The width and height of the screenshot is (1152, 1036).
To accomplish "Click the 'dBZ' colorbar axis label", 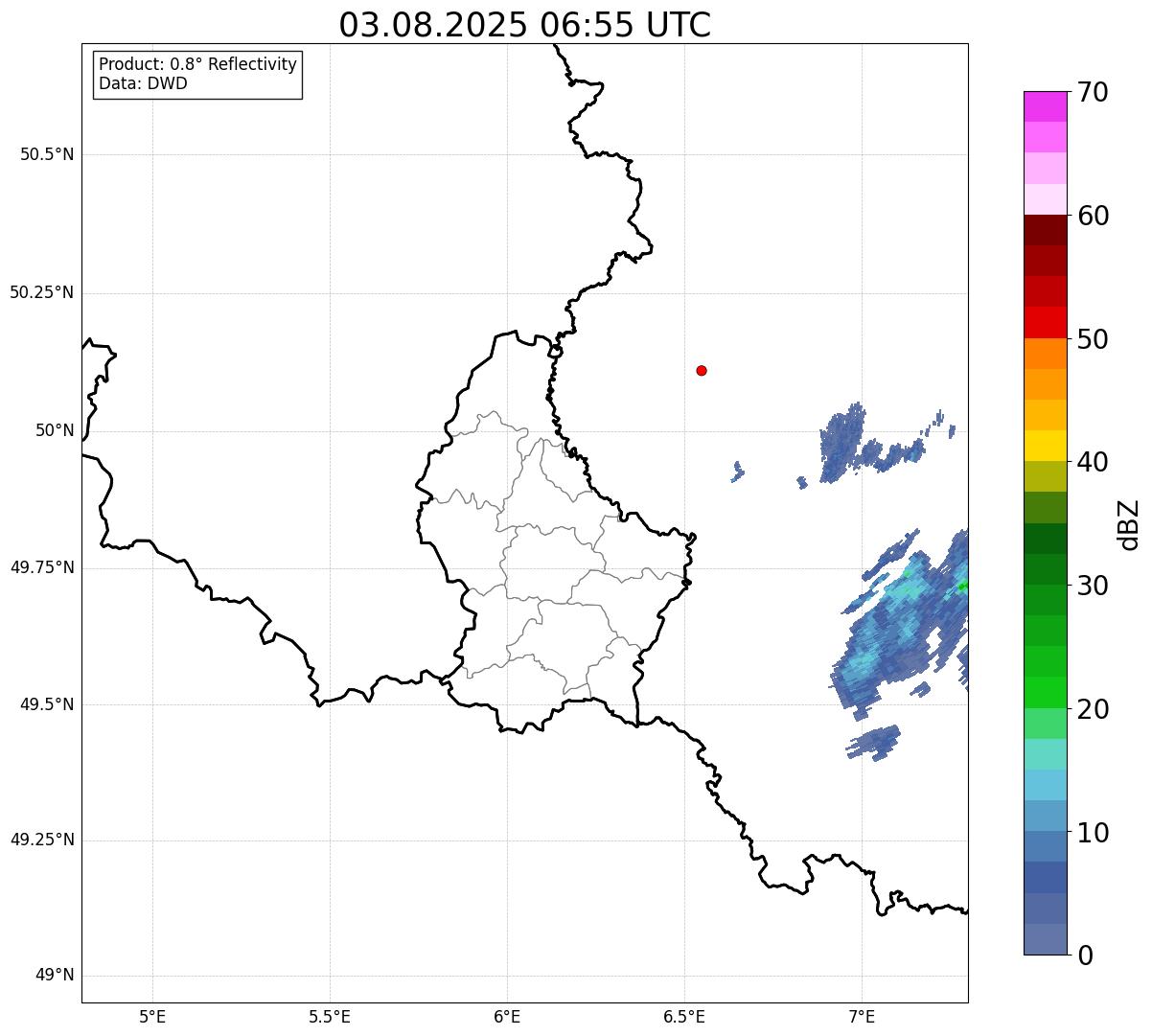I will click(x=1129, y=524).
